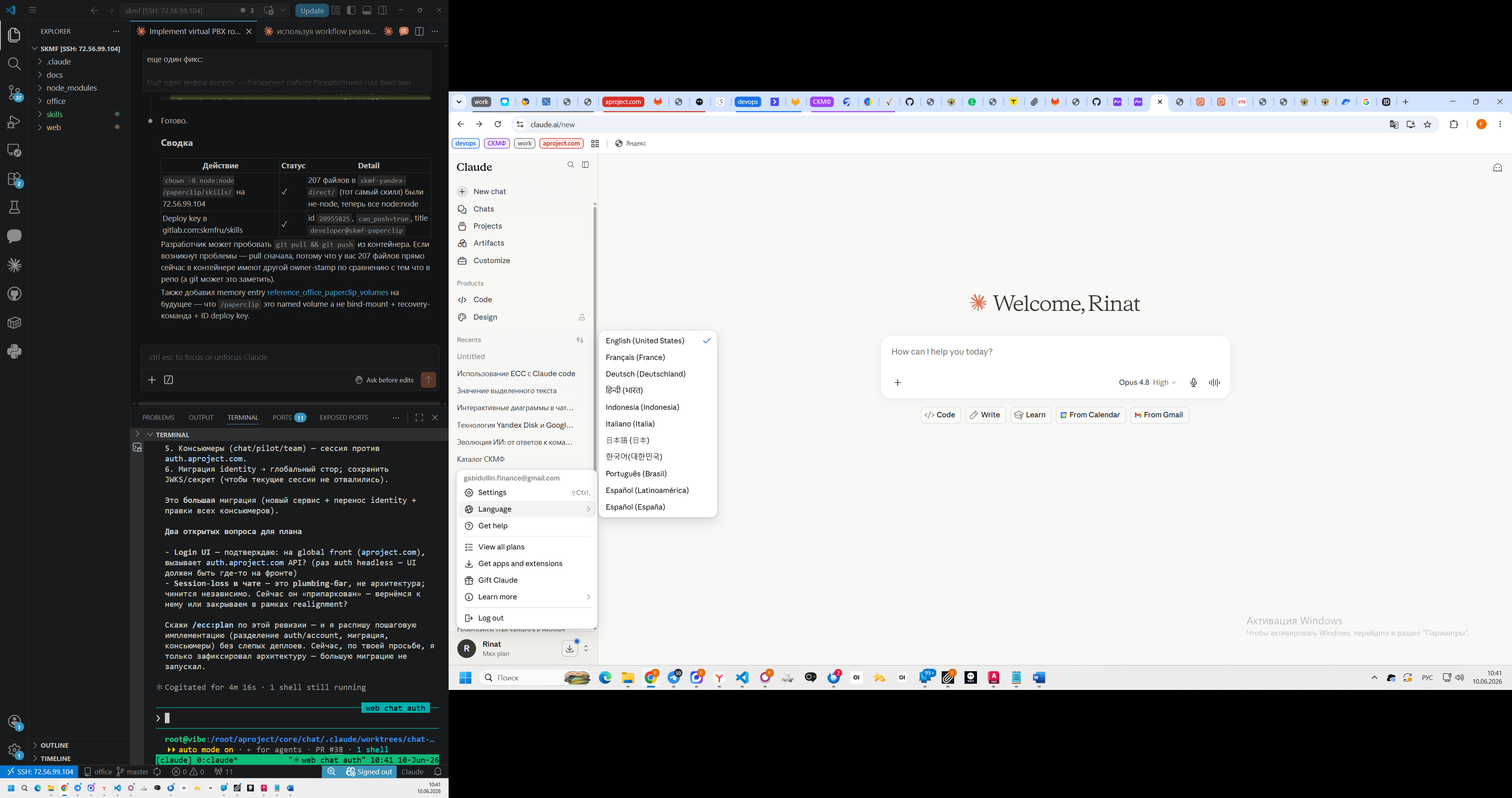Choose Deutsch (Deutschland) language
1512x798 pixels.
click(x=658, y=374)
